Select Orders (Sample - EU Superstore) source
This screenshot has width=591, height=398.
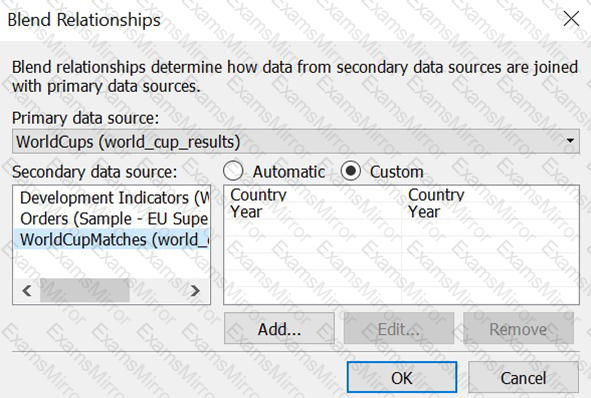point(112,219)
